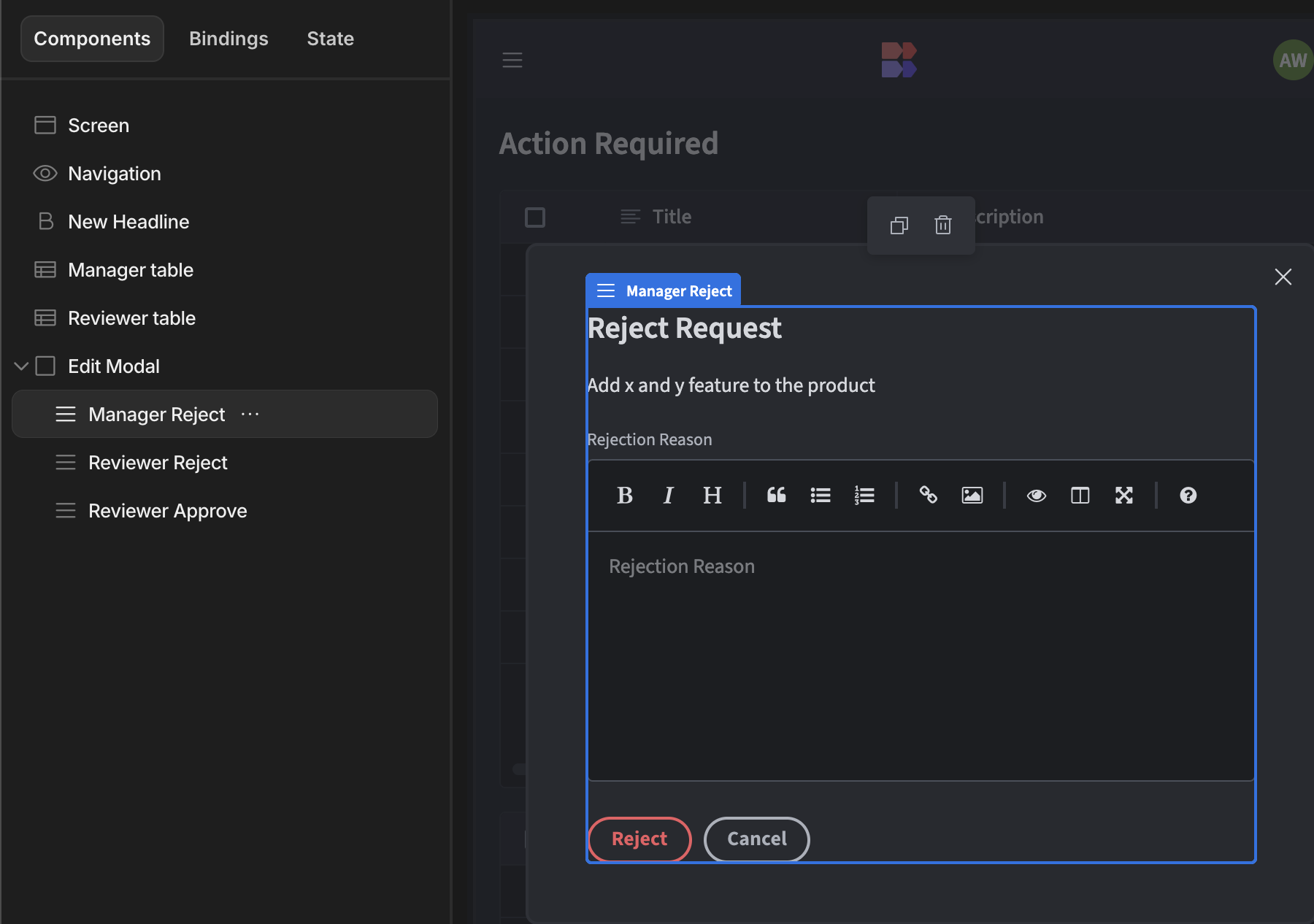1314x924 pixels.
Task: Click the Reject Request heading
Action: (x=685, y=328)
